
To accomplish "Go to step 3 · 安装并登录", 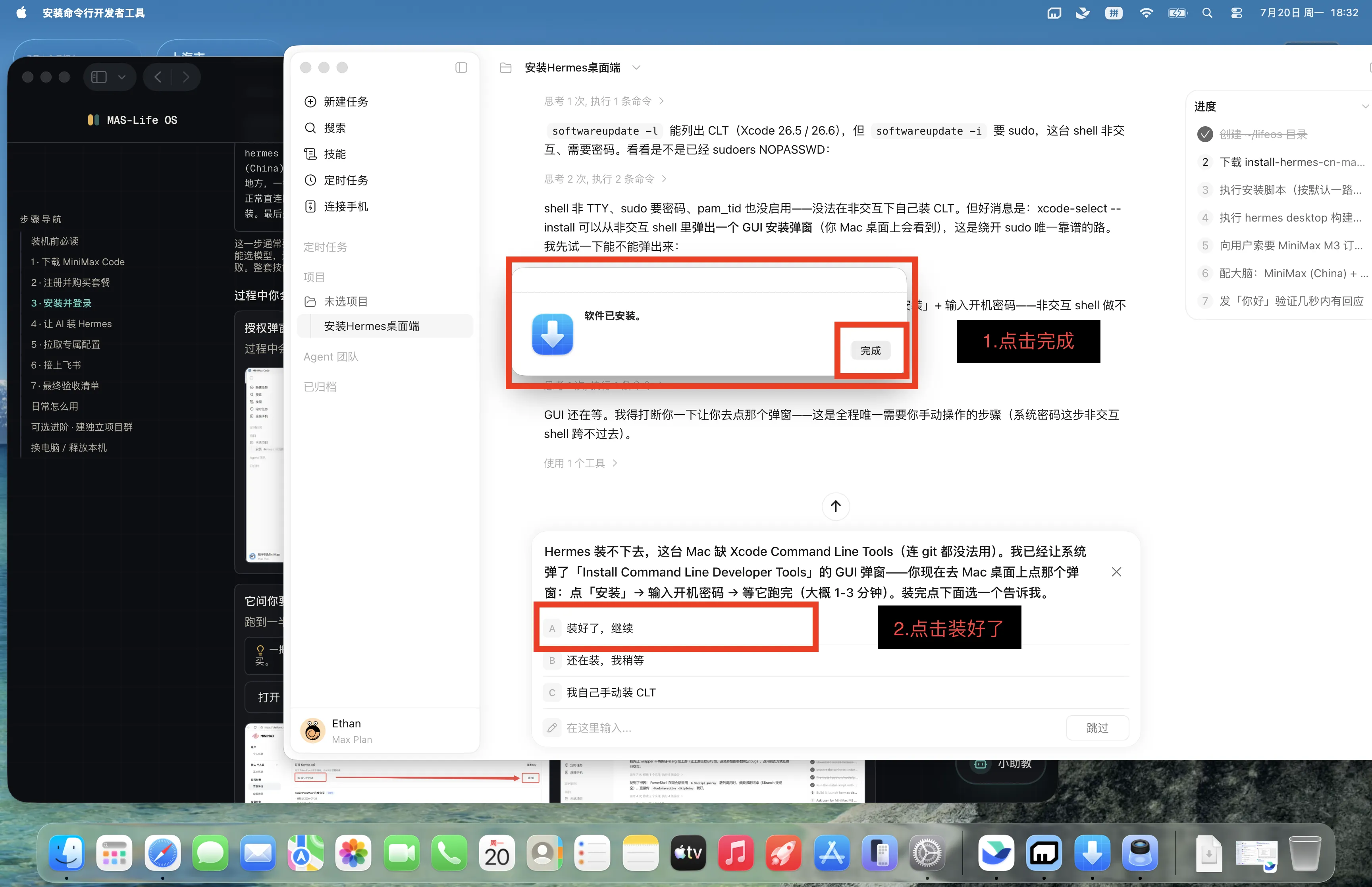I will (61, 303).
